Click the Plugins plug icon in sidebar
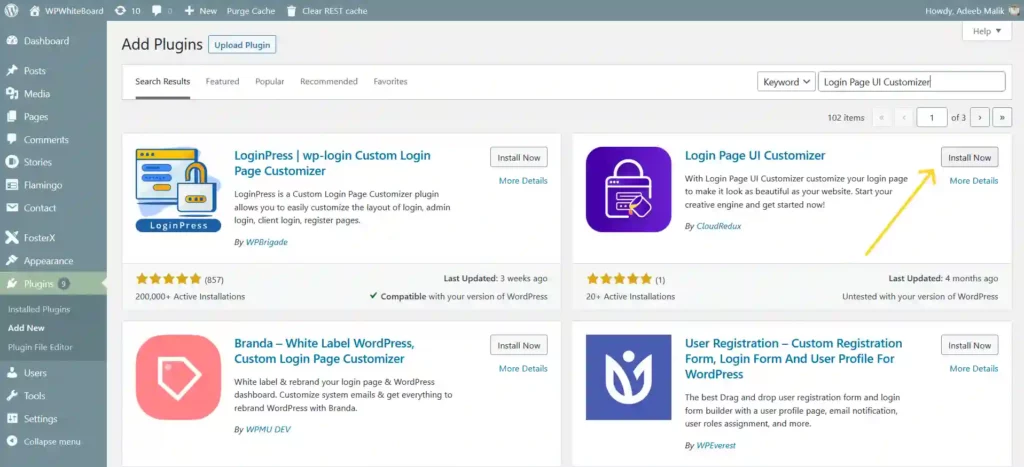1024x467 pixels. (11, 283)
